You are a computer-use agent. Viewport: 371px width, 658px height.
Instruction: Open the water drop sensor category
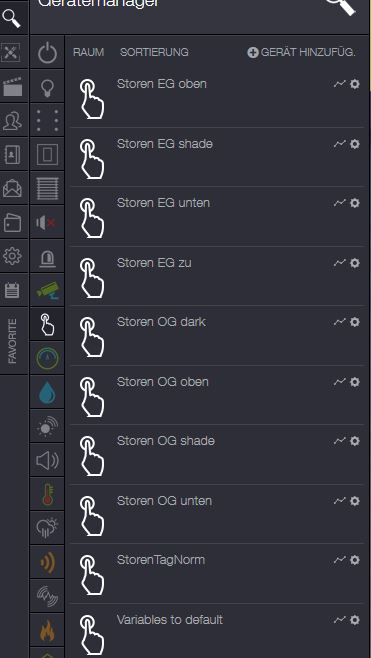[47, 392]
